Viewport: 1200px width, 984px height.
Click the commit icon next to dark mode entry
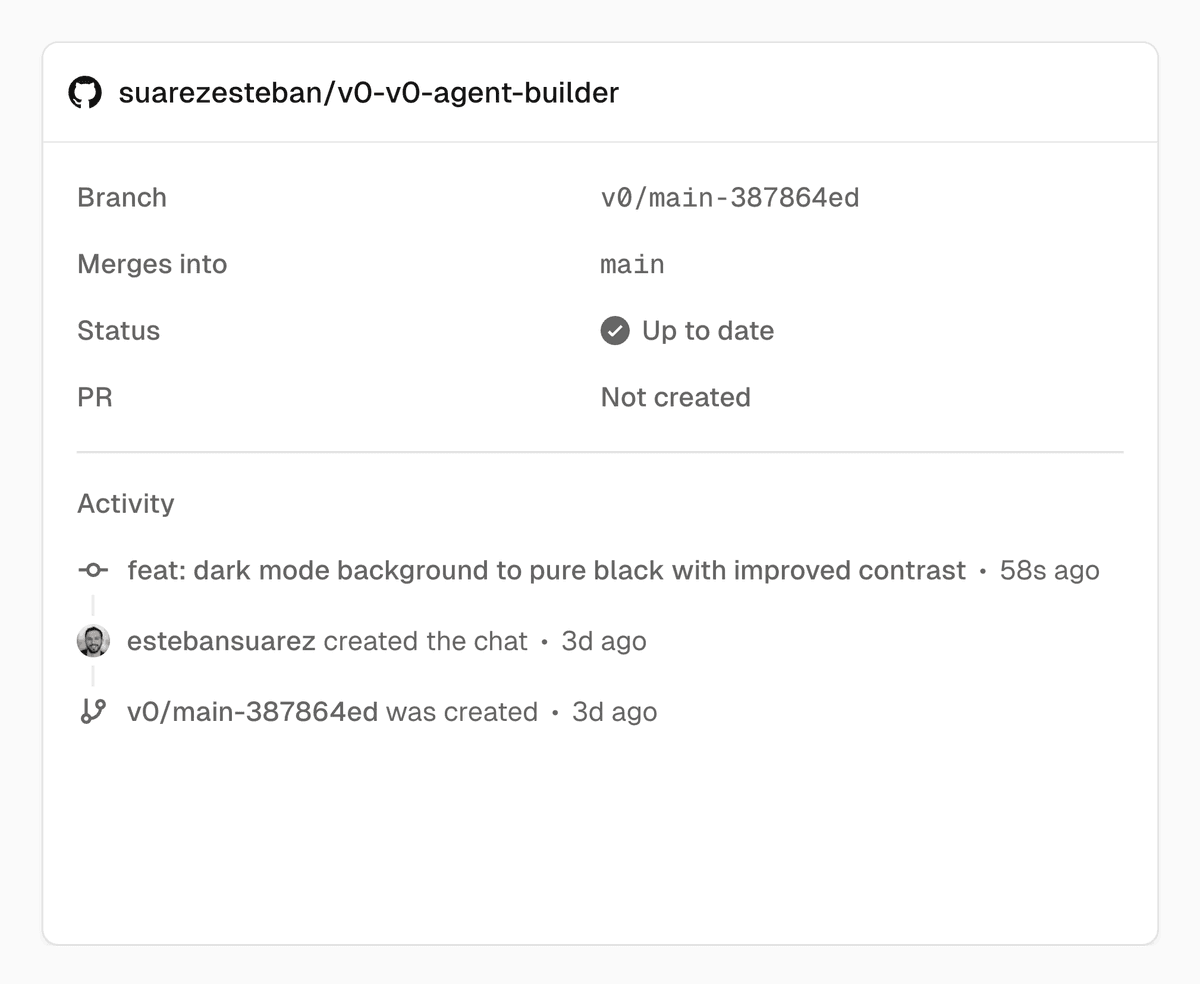coord(93,570)
